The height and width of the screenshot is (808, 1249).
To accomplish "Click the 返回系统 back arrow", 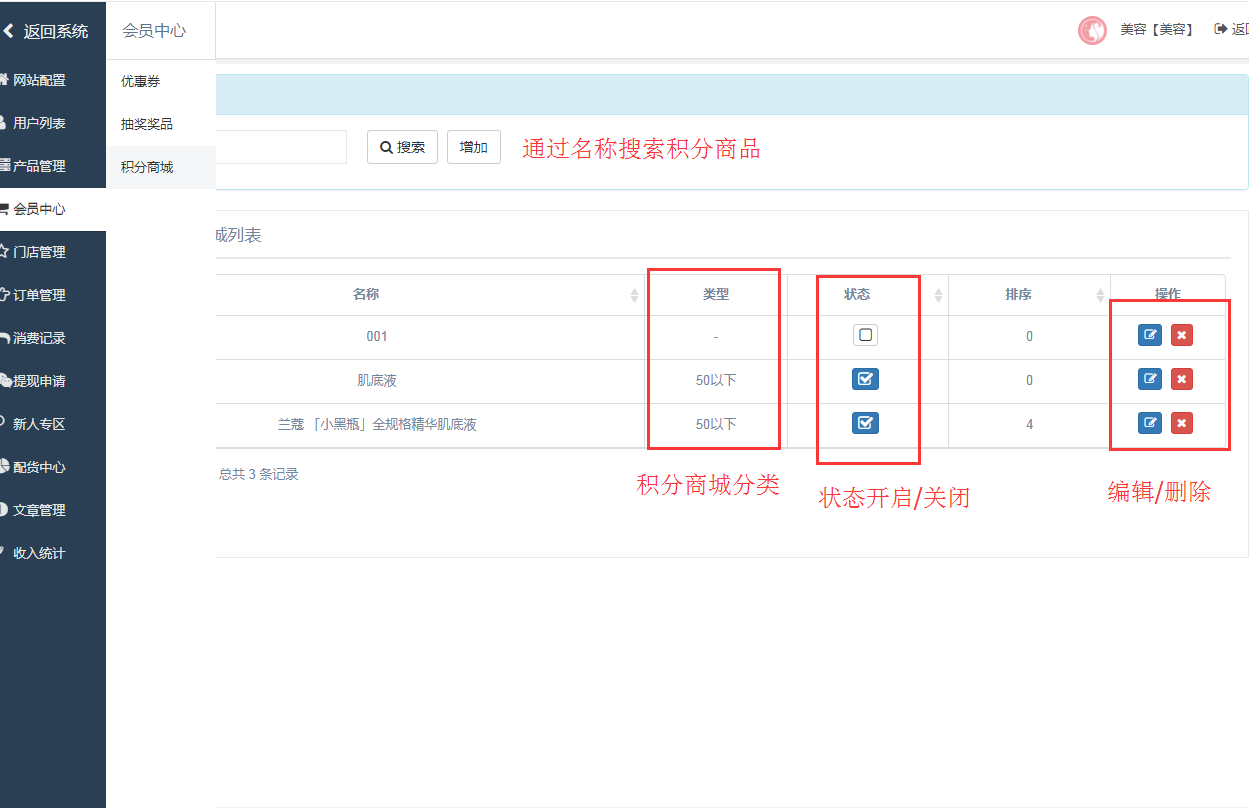I will [10, 31].
